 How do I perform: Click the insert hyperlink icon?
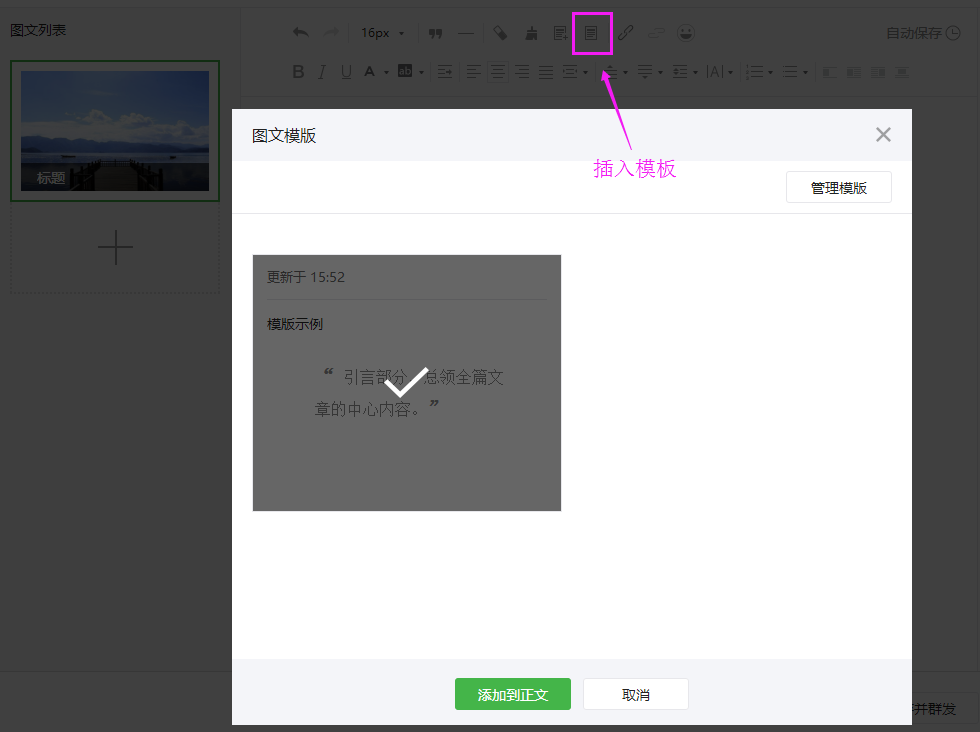click(x=626, y=33)
